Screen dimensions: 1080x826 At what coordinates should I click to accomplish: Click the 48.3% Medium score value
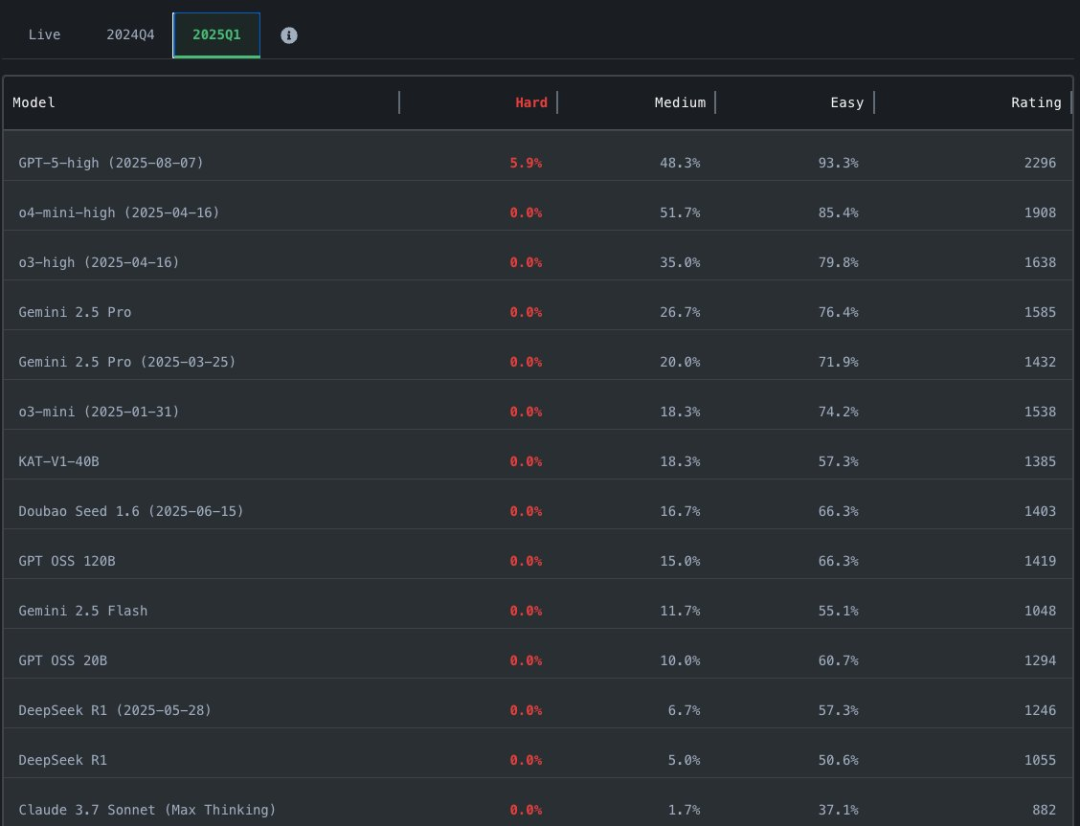click(680, 163)
